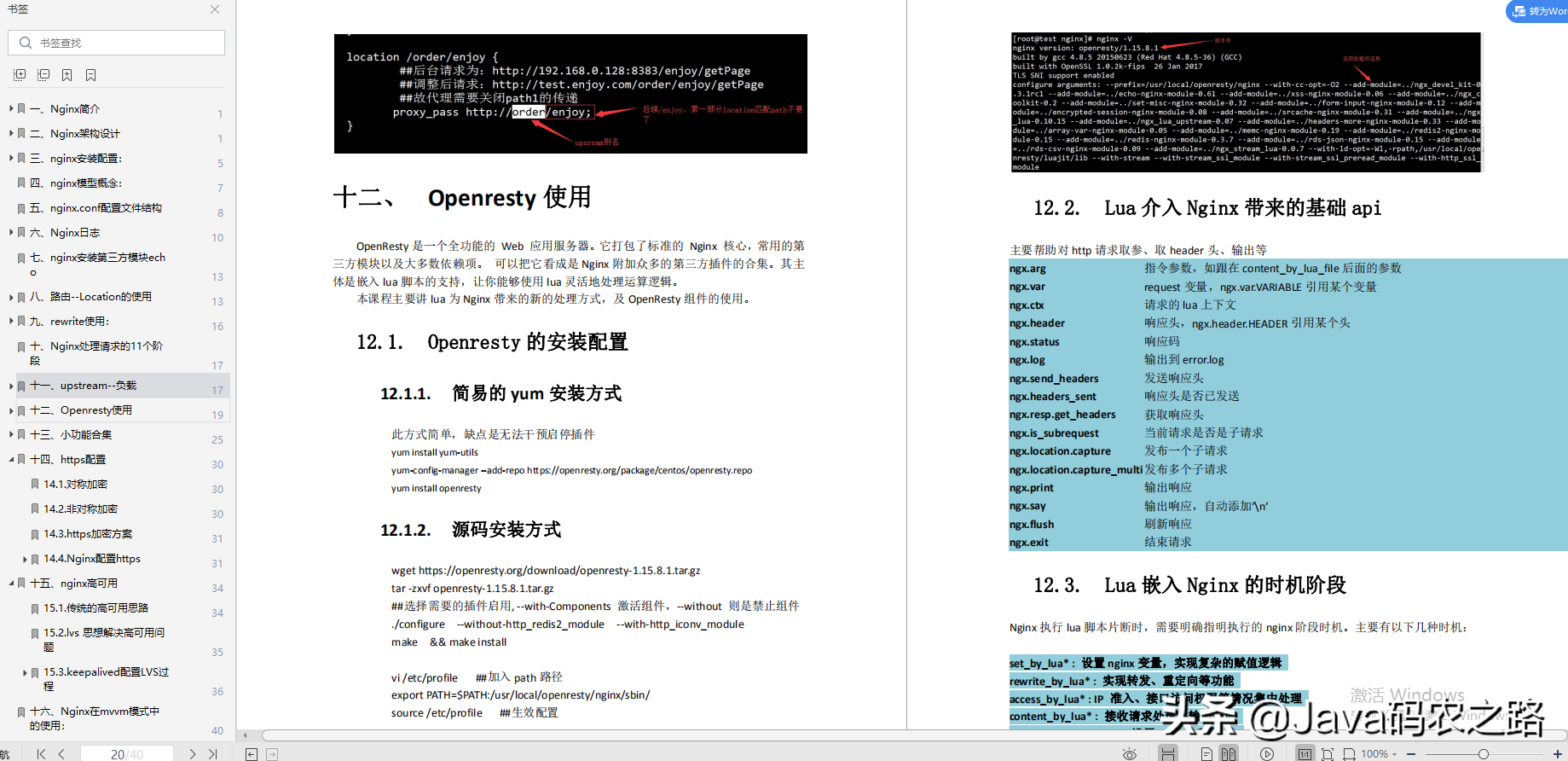Open the 100% zoom dropdown
Viewport: 1568px width, 761px height.
coord(1380,754)
